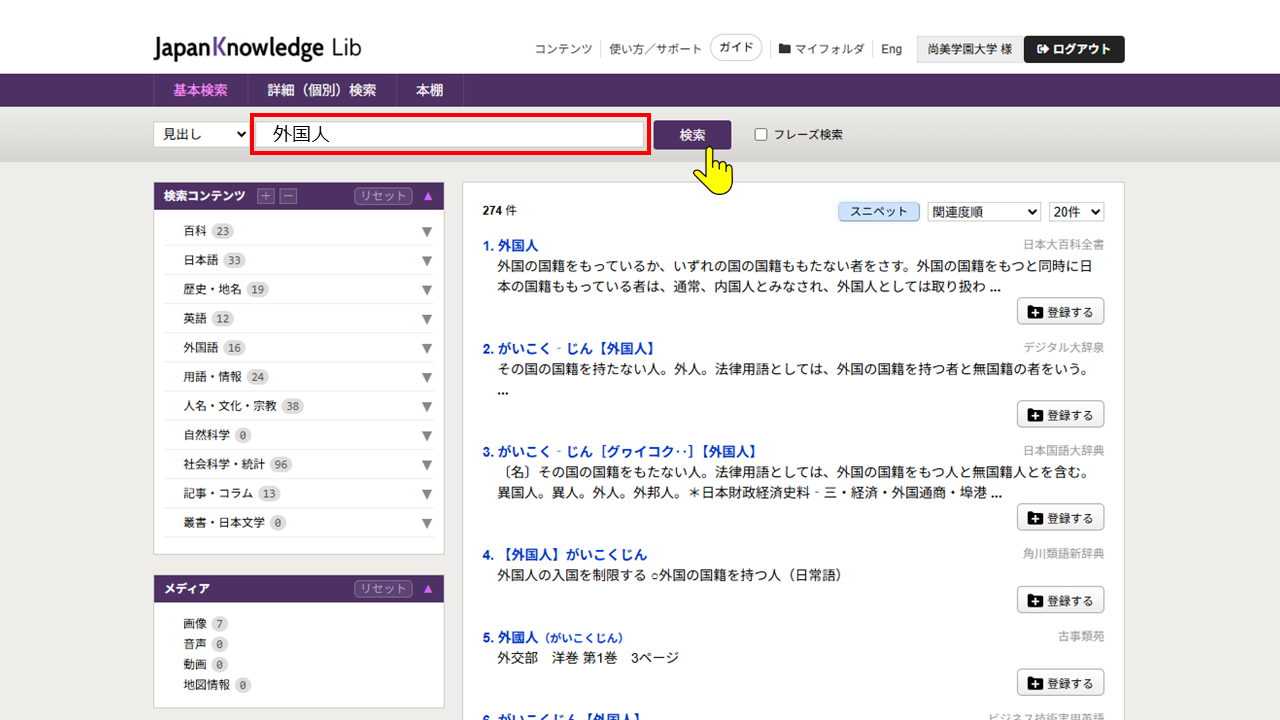Screen dimensions: 1280x720
Task: Click 登録する for the first result
Action: pyautogui.click(x=1060, y=312)
